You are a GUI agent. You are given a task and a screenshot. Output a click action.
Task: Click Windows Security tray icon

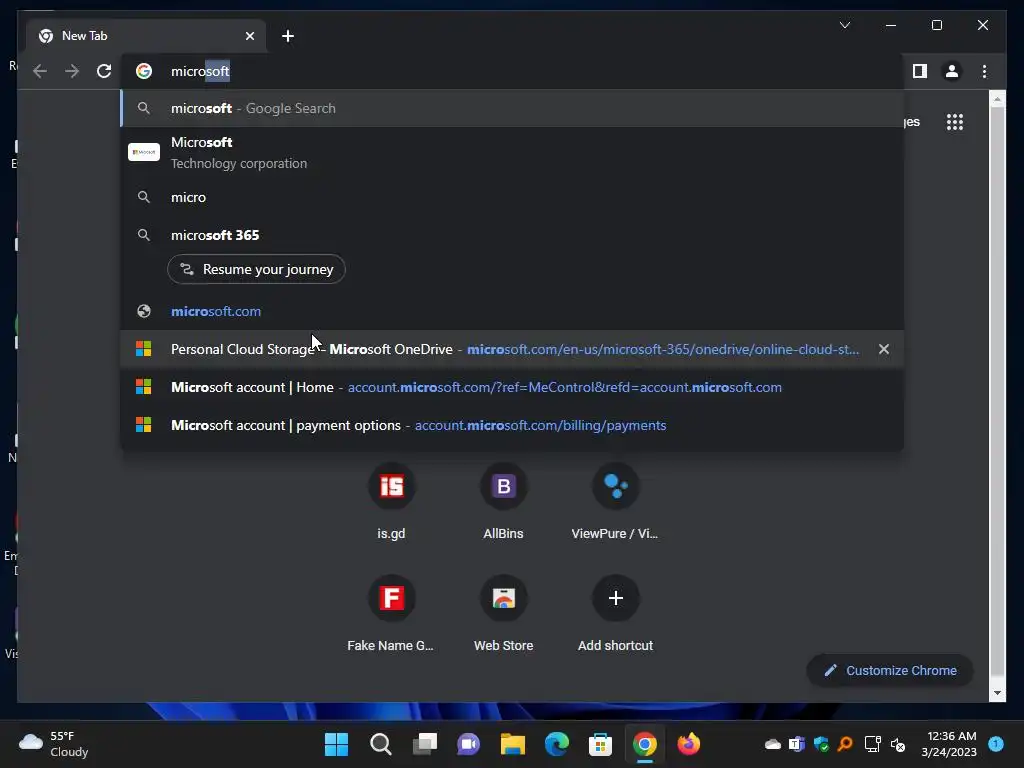tap(821, 744)
